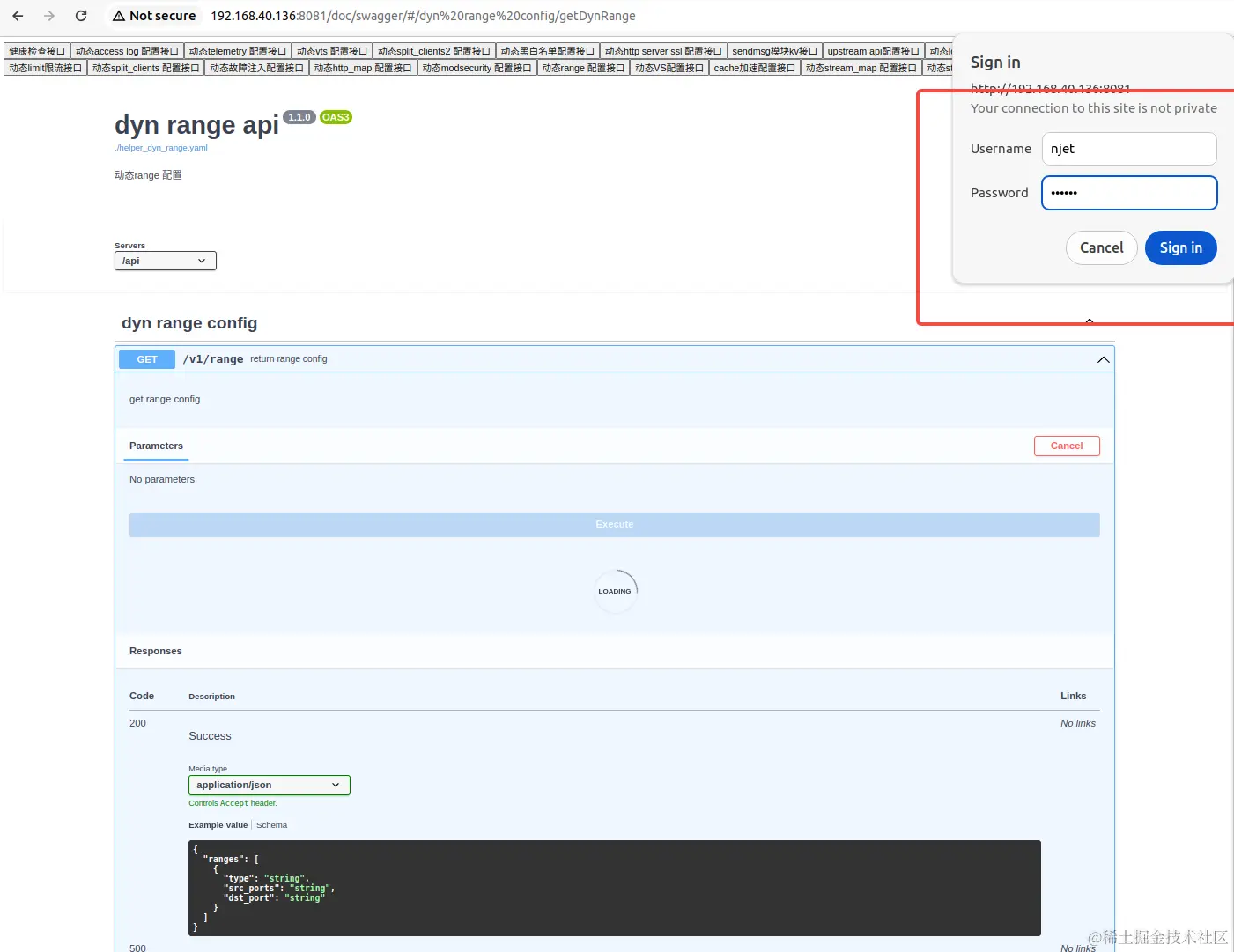Click the GET method badge
The image size is (1234, 952).
[147, 359]
